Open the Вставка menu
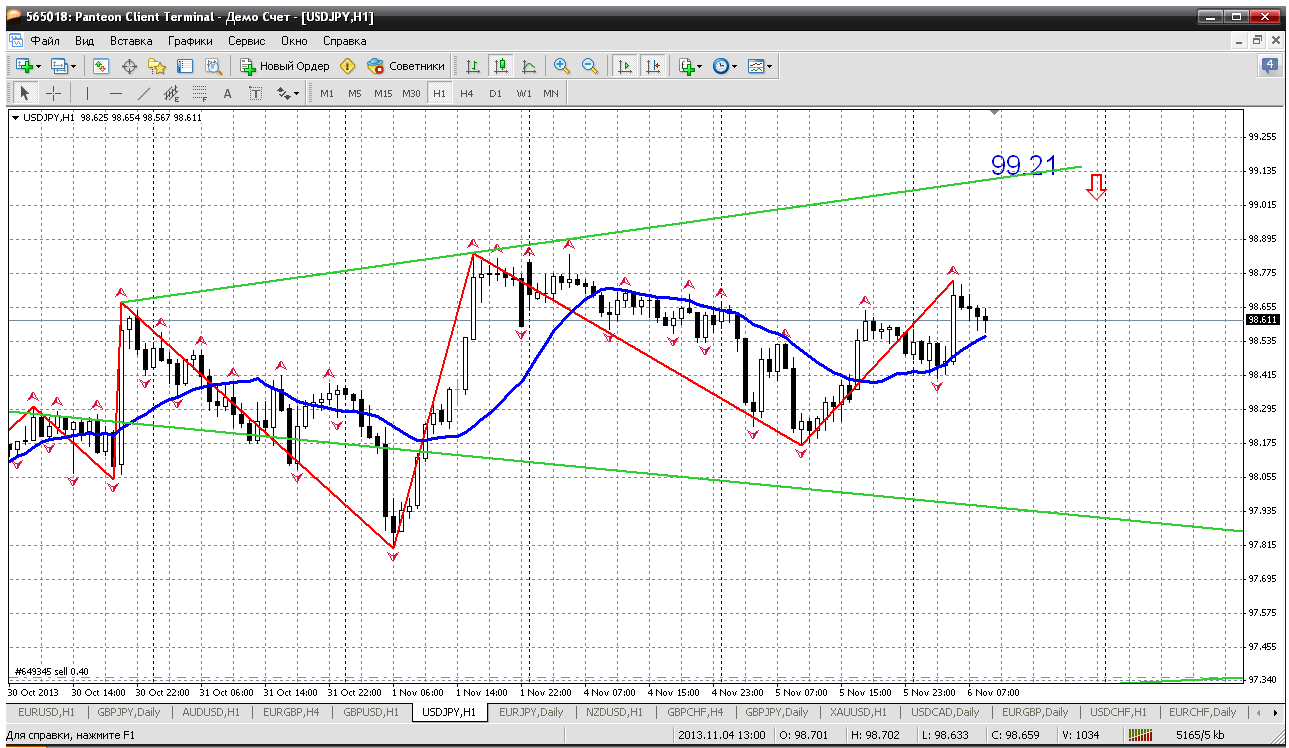 point(131,41)
